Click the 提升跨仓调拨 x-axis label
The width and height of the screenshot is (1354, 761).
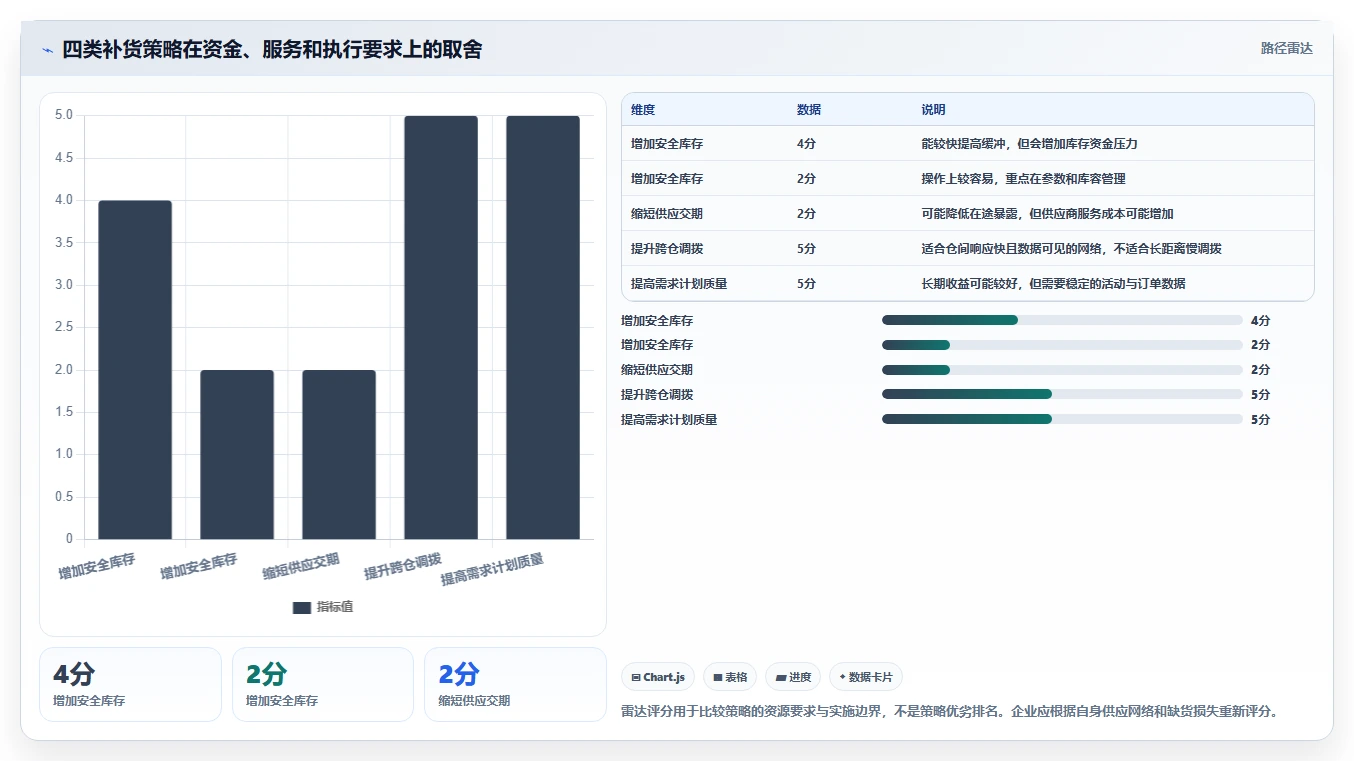[x=403, y=565]
